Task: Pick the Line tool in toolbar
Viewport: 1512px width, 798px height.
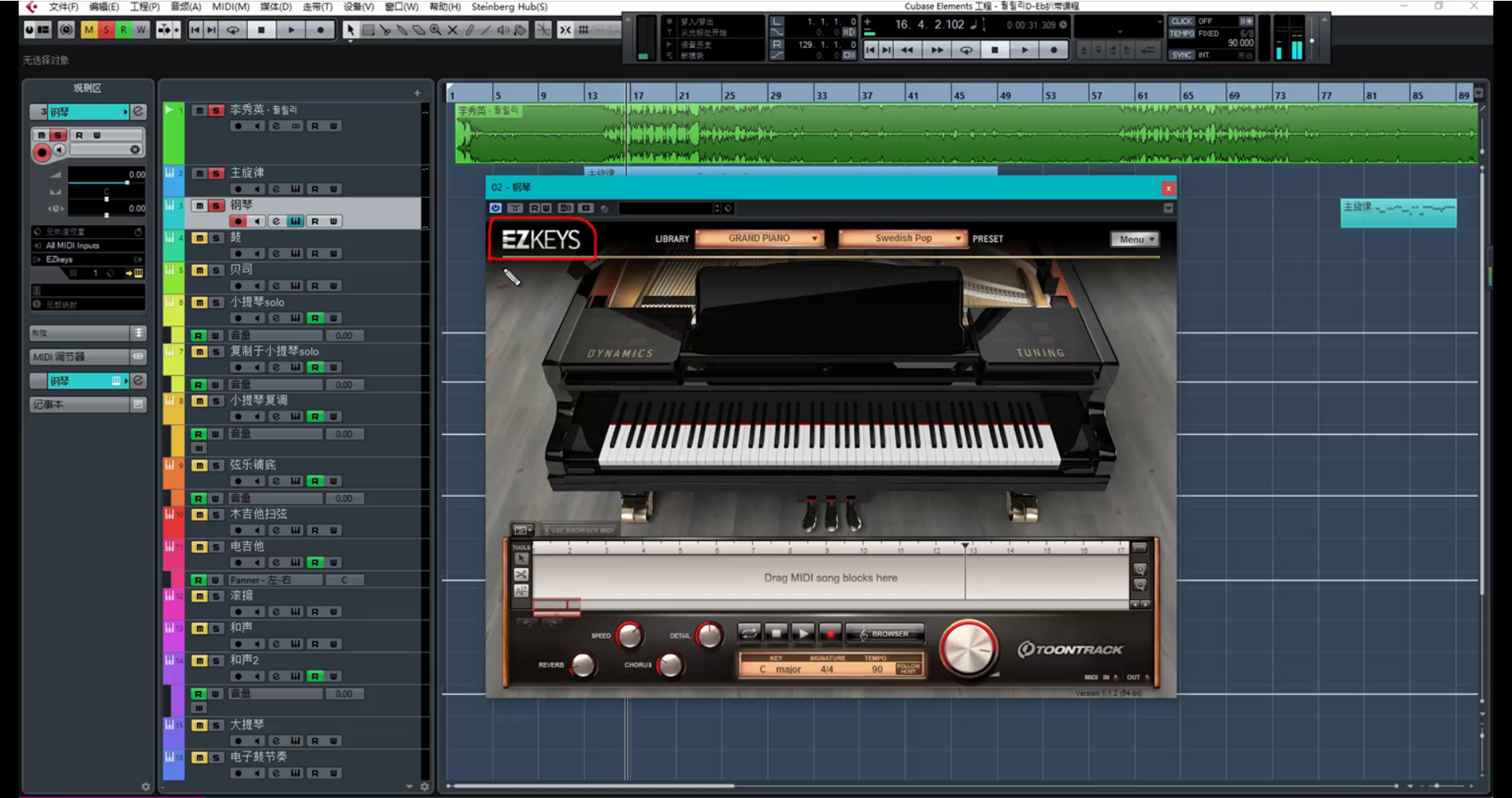Action: click(487, 30)
